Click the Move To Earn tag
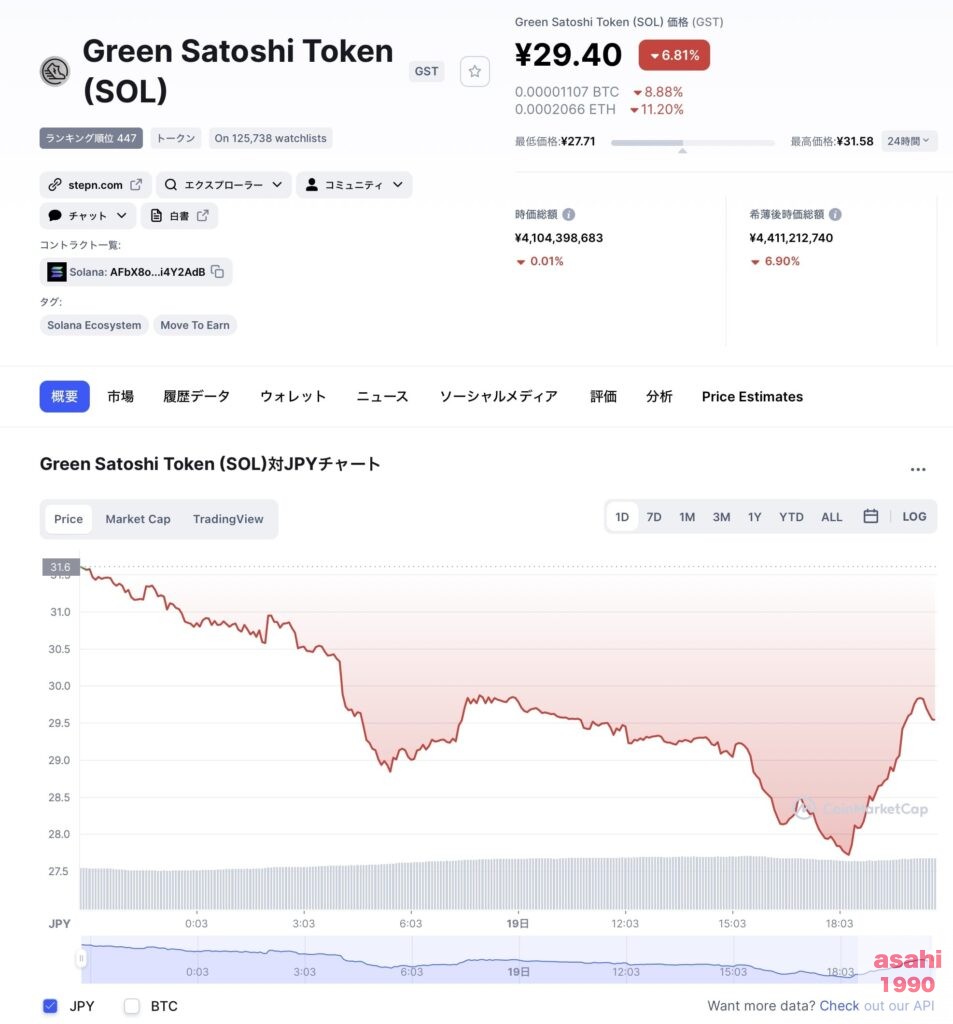The width and height of the screenshot is (953, 1024). (x=195, y=325)
